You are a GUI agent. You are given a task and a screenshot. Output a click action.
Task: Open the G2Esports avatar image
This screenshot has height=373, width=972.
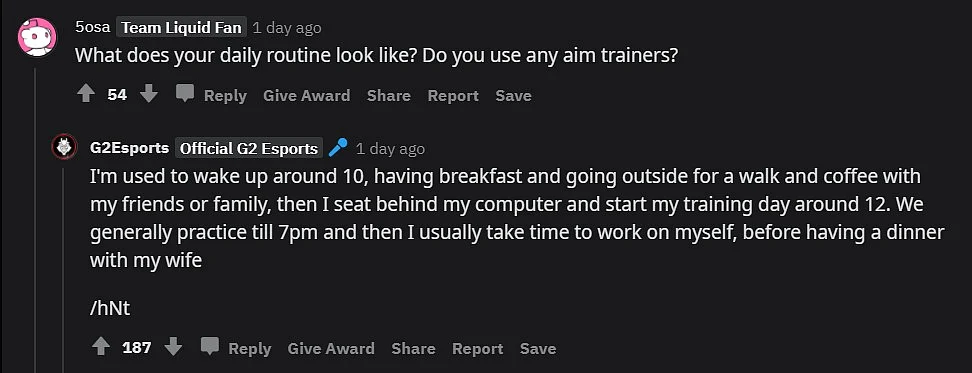(x=64, y=147)
